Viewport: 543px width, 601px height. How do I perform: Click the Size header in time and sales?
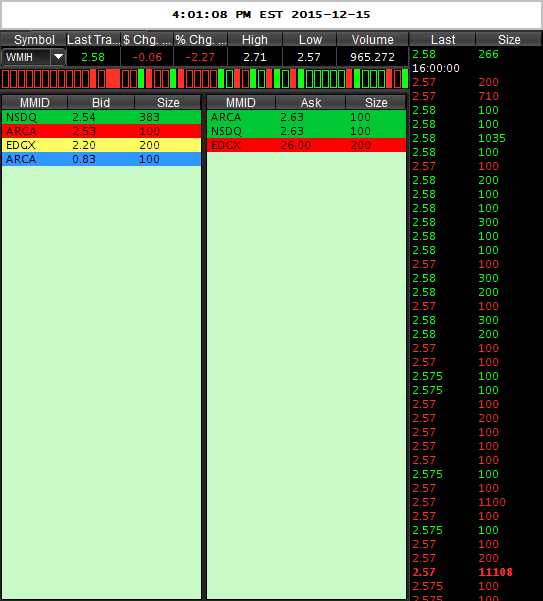click(509, 39)
